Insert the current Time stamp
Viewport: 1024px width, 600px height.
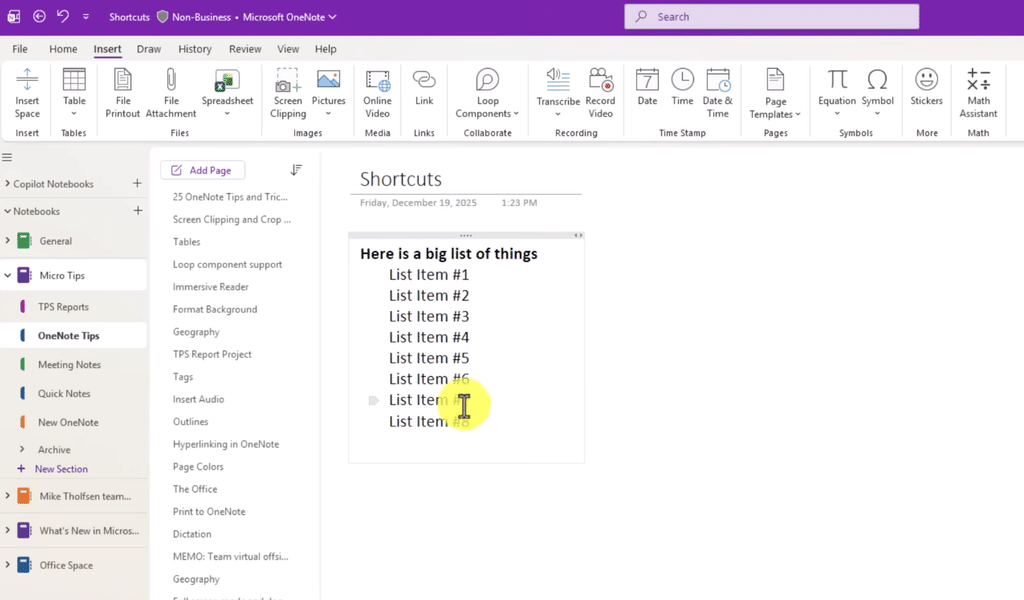682,87
